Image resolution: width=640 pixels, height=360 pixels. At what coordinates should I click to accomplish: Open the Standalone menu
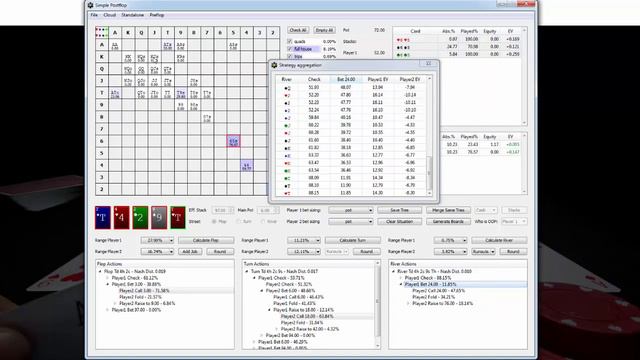pos(132,15)
